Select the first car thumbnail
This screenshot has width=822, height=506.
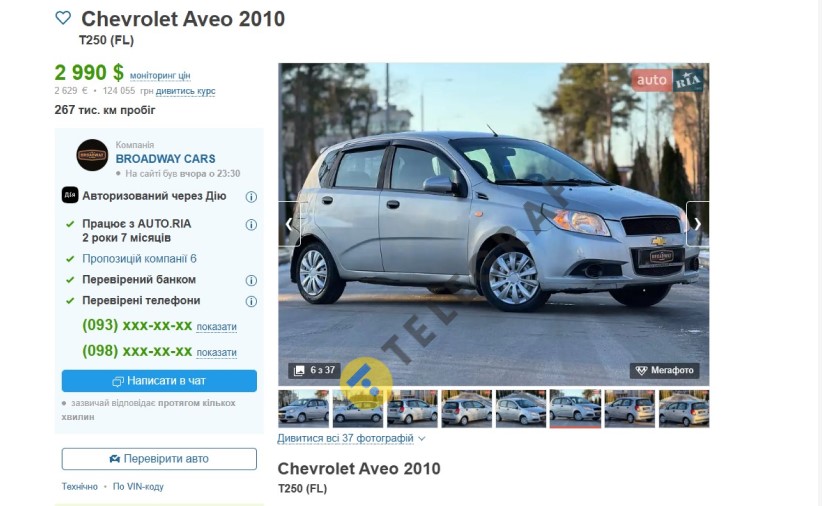[304, 408]
